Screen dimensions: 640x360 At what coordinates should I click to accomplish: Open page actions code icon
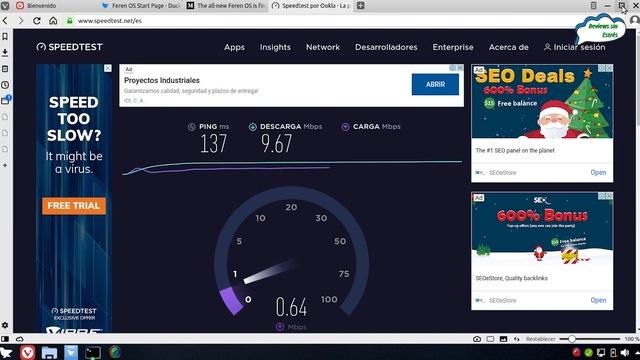click(x=517, y=339)
